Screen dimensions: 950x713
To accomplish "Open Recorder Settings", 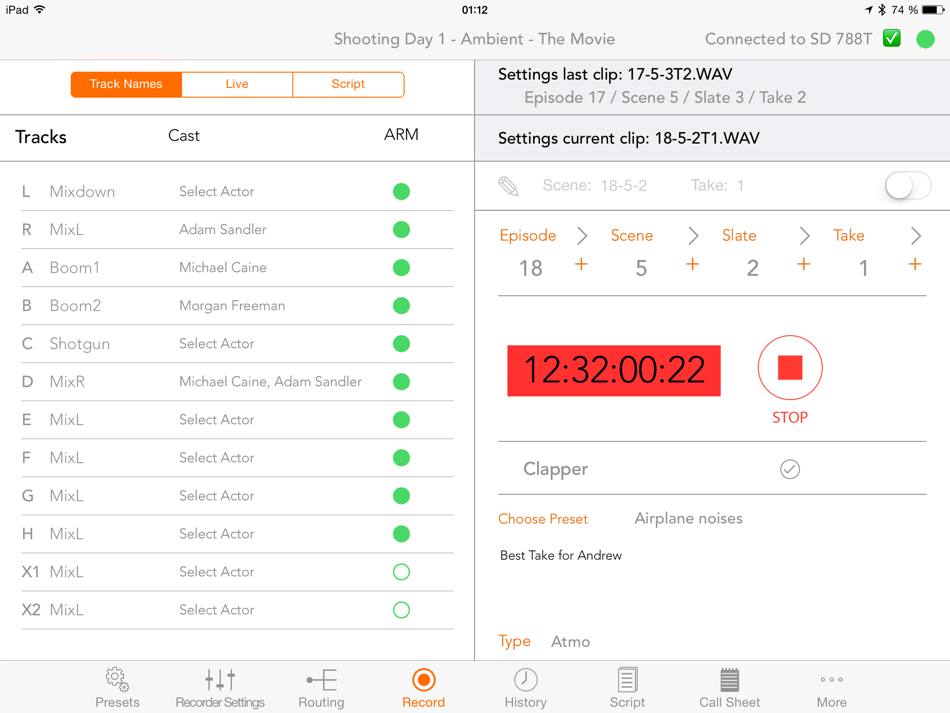I will [219, 688].
